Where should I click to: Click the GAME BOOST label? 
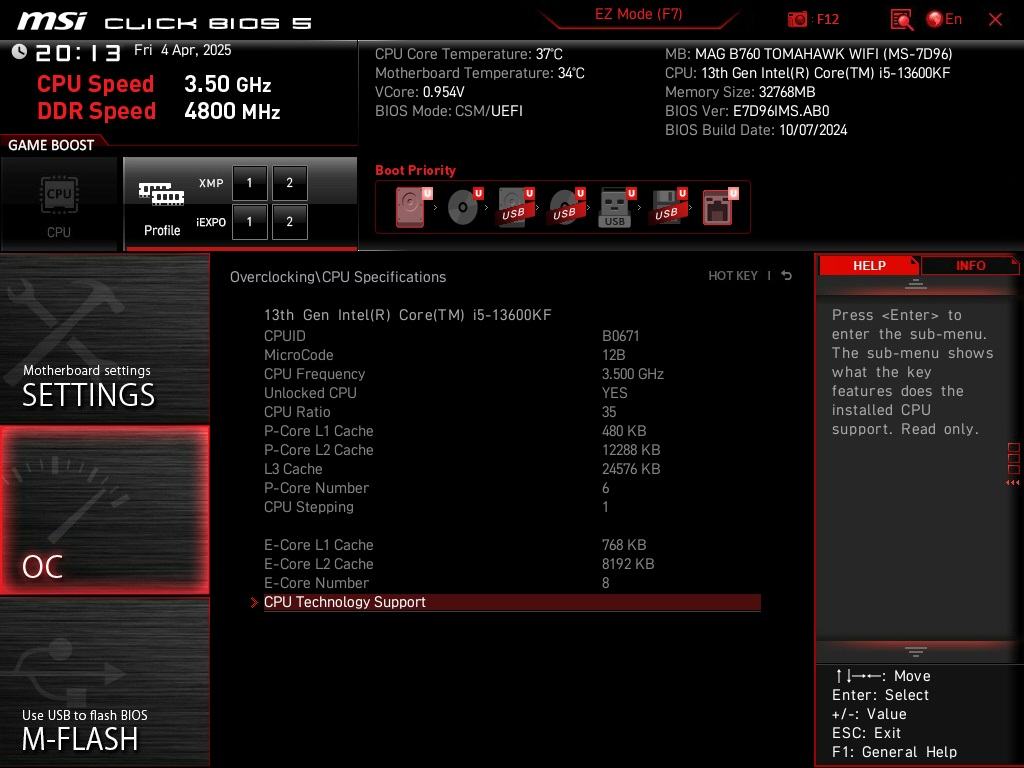point(51,145)
